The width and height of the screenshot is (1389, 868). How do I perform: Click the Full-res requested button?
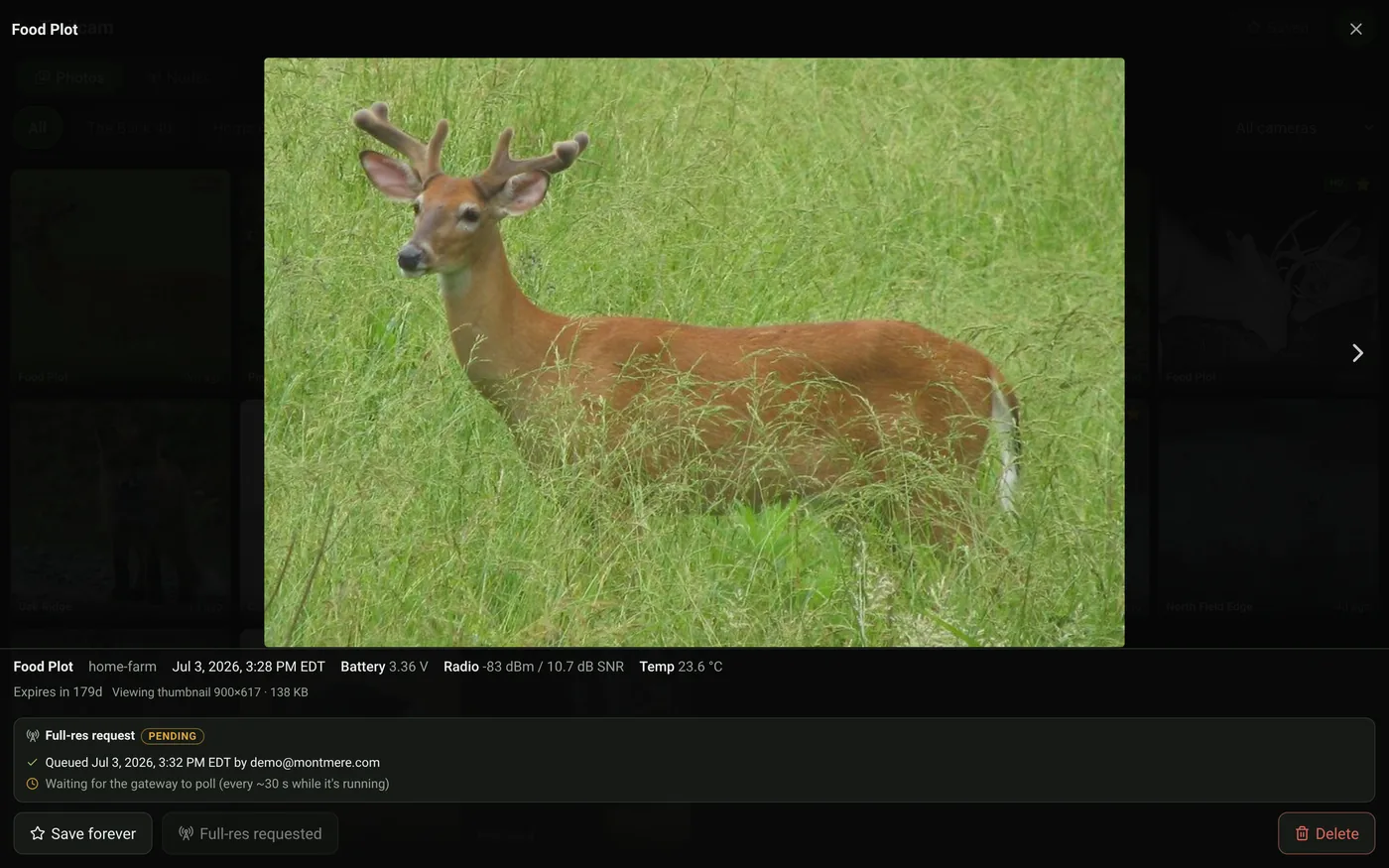pos(250,833)
